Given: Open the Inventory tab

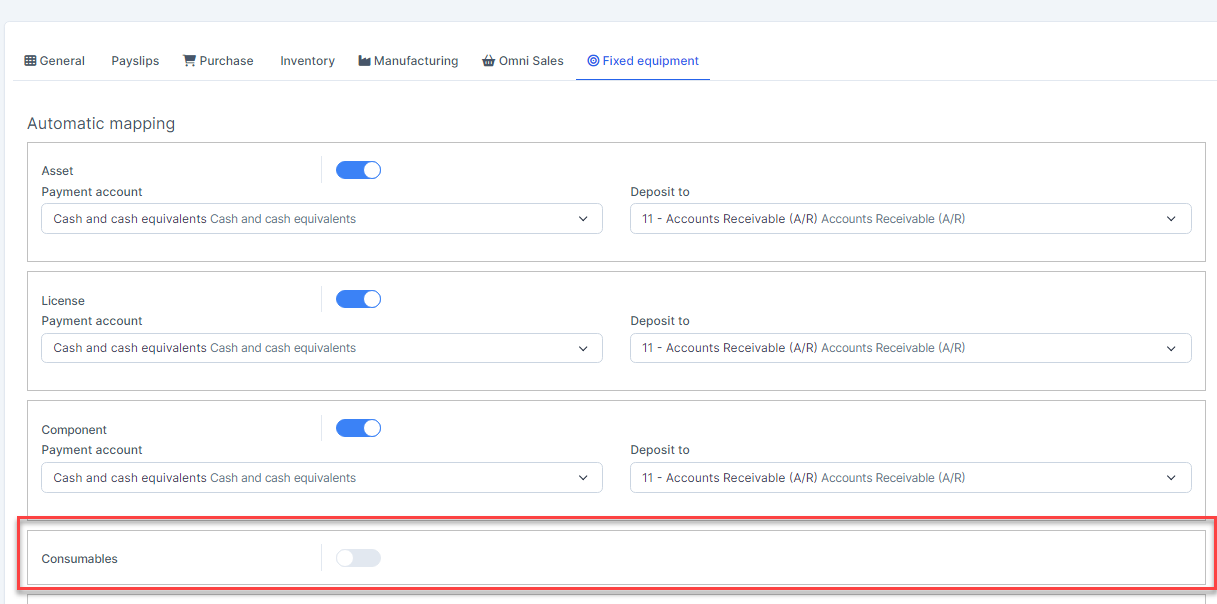Looking at the screenshot, I should [307, 61].
